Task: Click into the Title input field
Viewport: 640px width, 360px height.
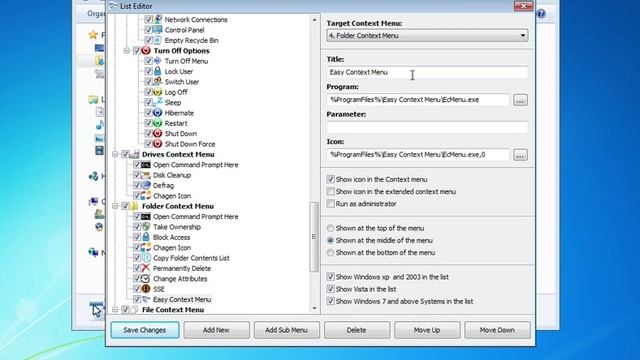Action: coord(427,72)
